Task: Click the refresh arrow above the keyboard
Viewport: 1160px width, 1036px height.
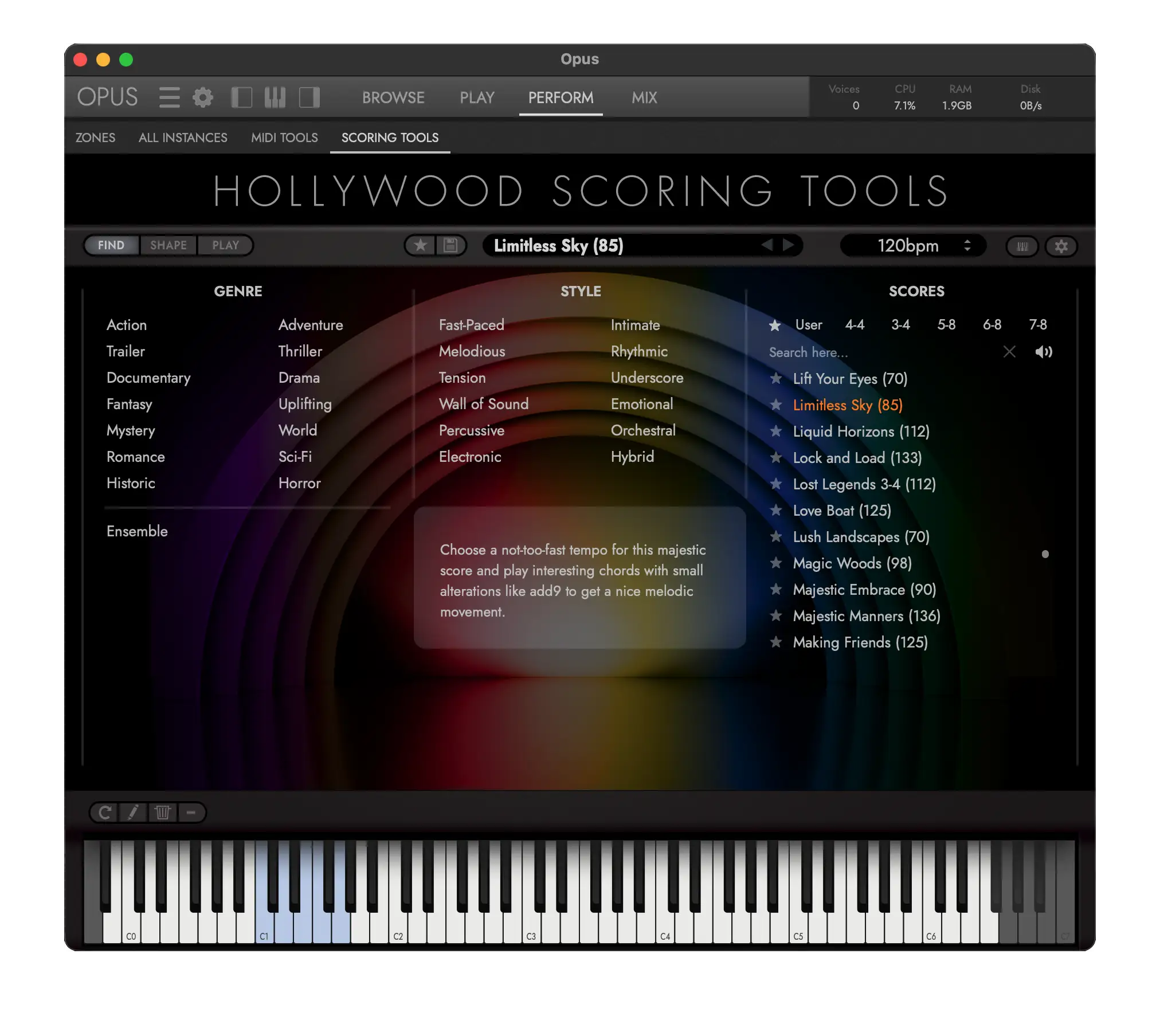Action: [105, 813]
